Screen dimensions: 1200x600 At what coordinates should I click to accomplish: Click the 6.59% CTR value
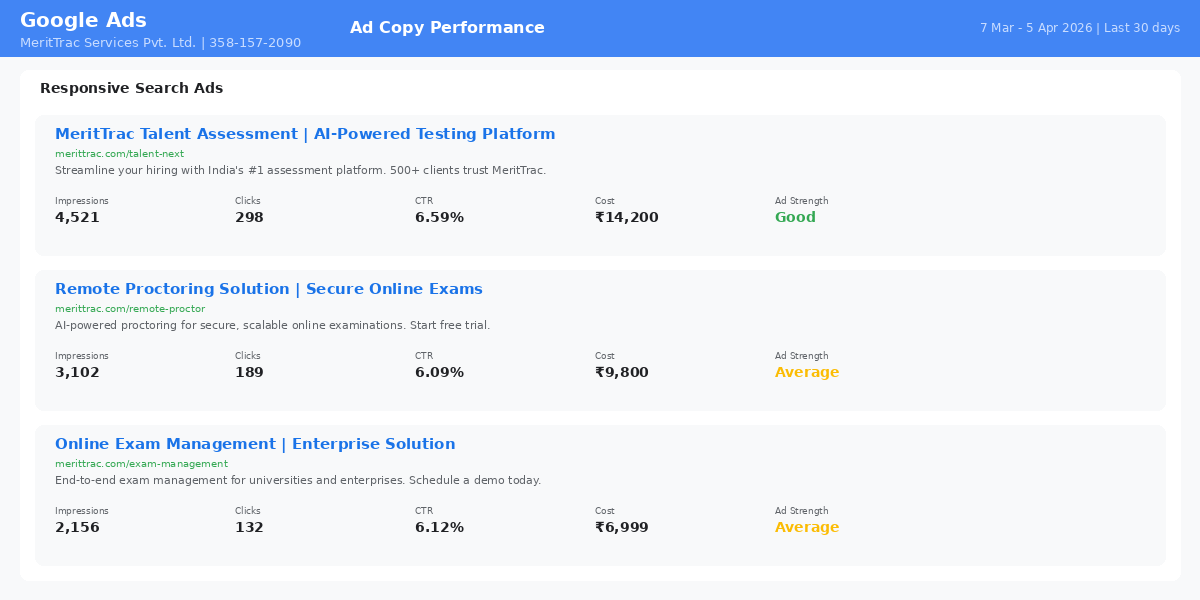(439, 217)
